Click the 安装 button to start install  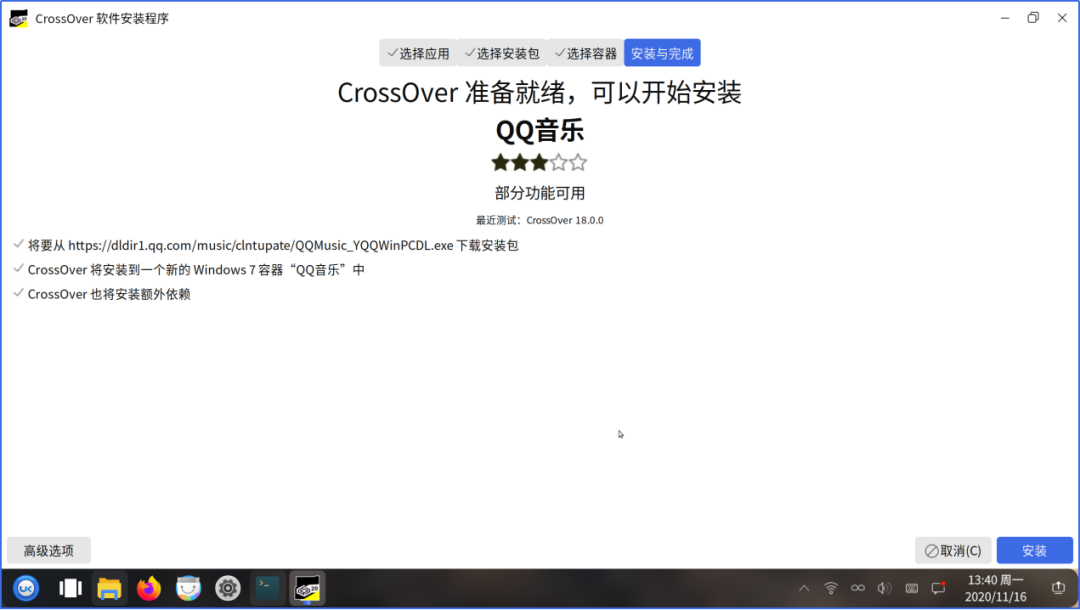tap(1034, 550)
